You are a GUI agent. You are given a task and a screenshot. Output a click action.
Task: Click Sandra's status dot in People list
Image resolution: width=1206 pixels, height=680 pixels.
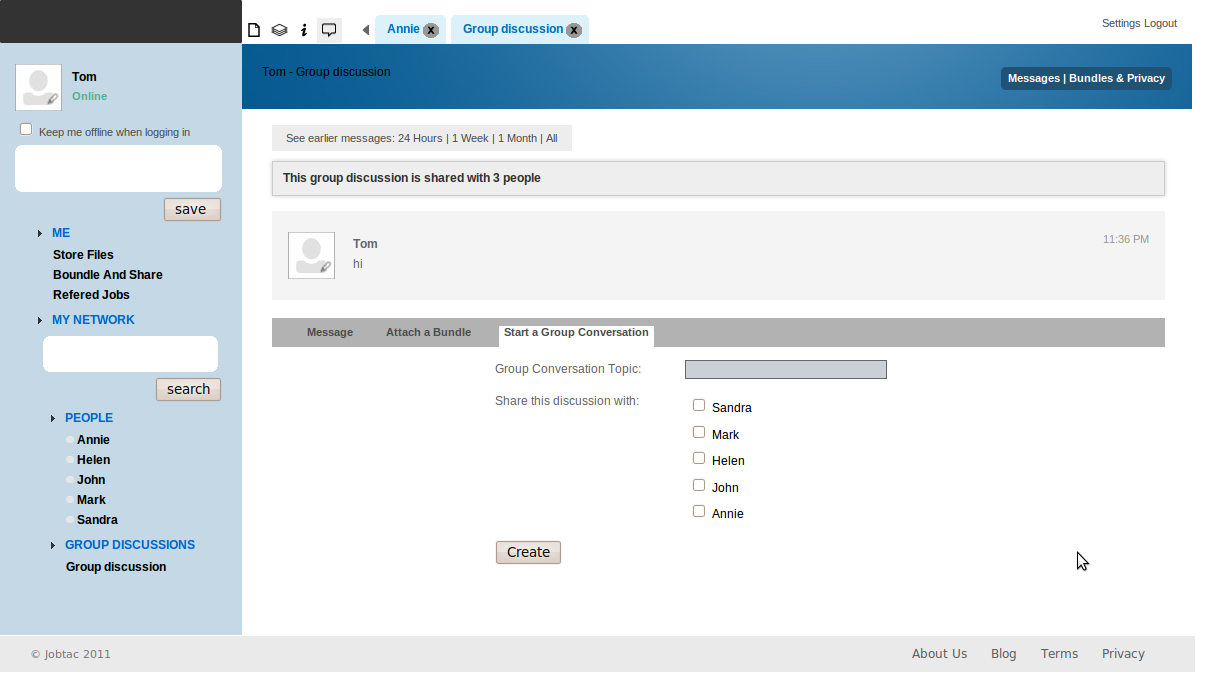pos(70,520)
